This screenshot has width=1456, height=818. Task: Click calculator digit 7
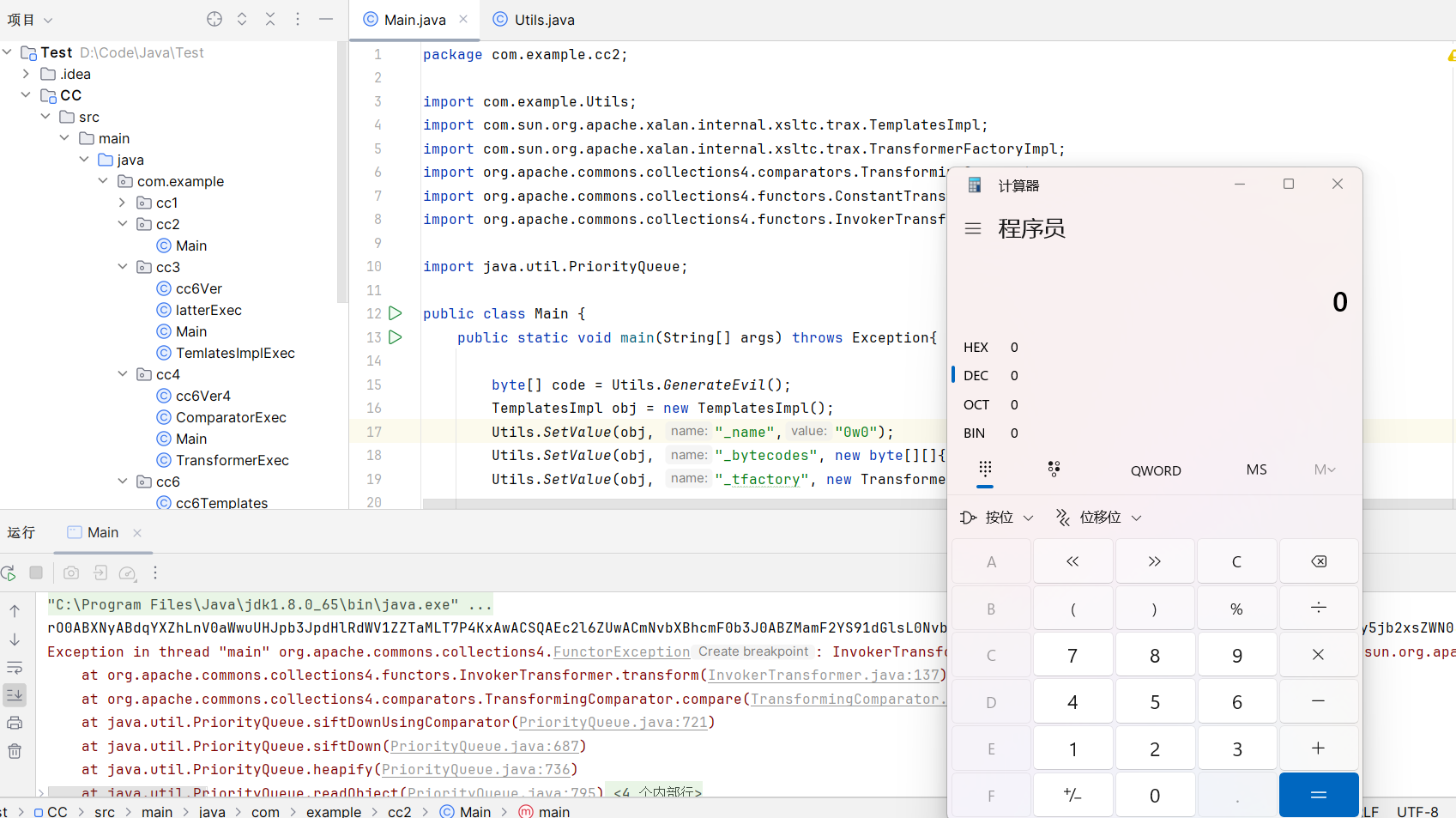pos(1072,655)
